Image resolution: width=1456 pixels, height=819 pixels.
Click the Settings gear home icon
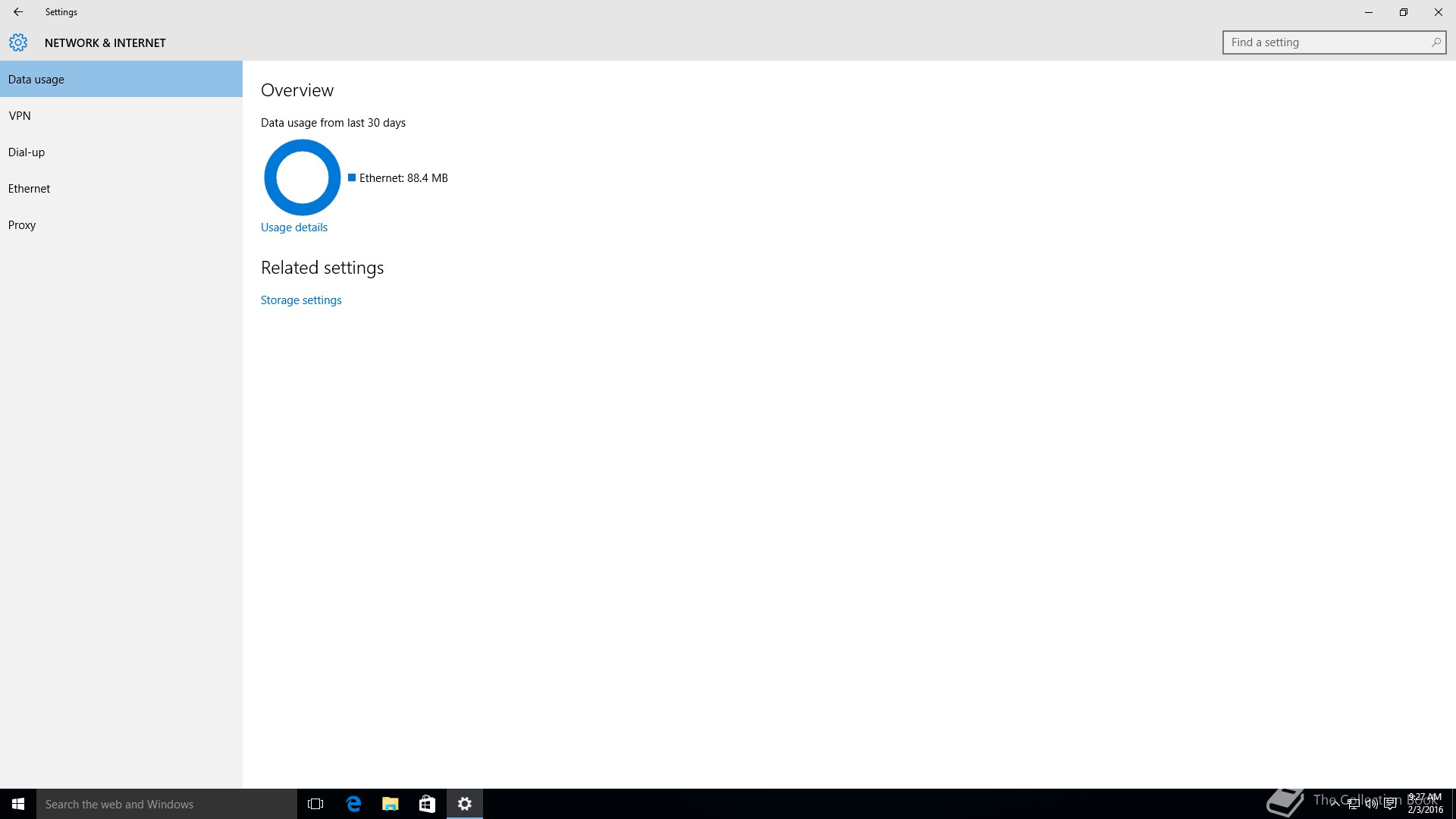point(18,42)
